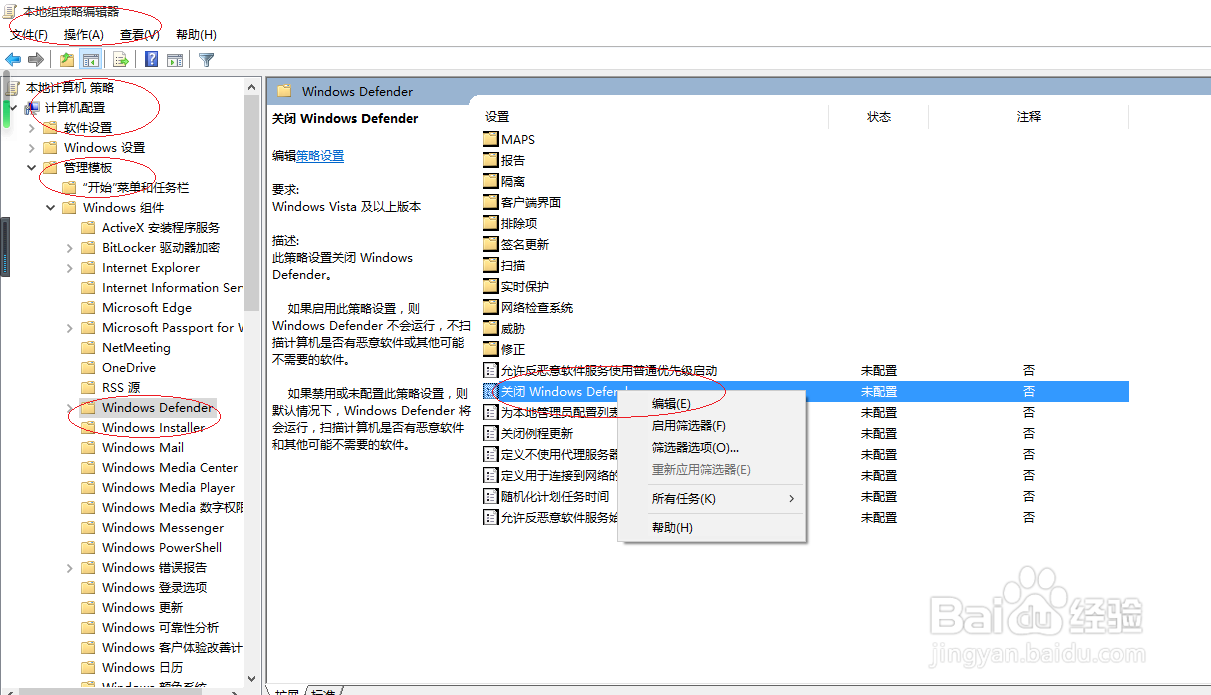Select the 隔离 folder in settings list
The height and width of the screenshot is (695, 1211).
(x=504, y=181)
